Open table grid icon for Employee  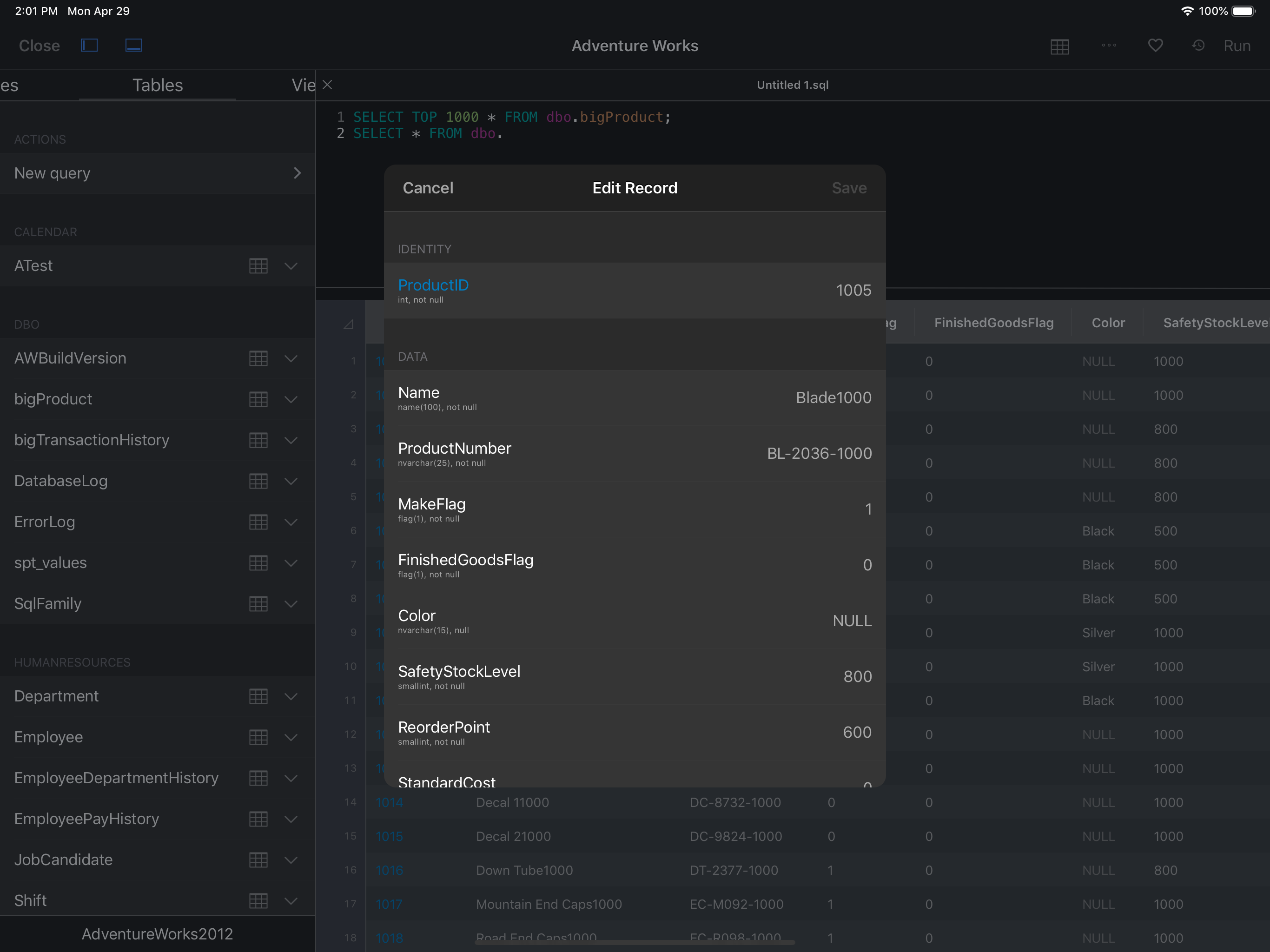pos(258,737)
